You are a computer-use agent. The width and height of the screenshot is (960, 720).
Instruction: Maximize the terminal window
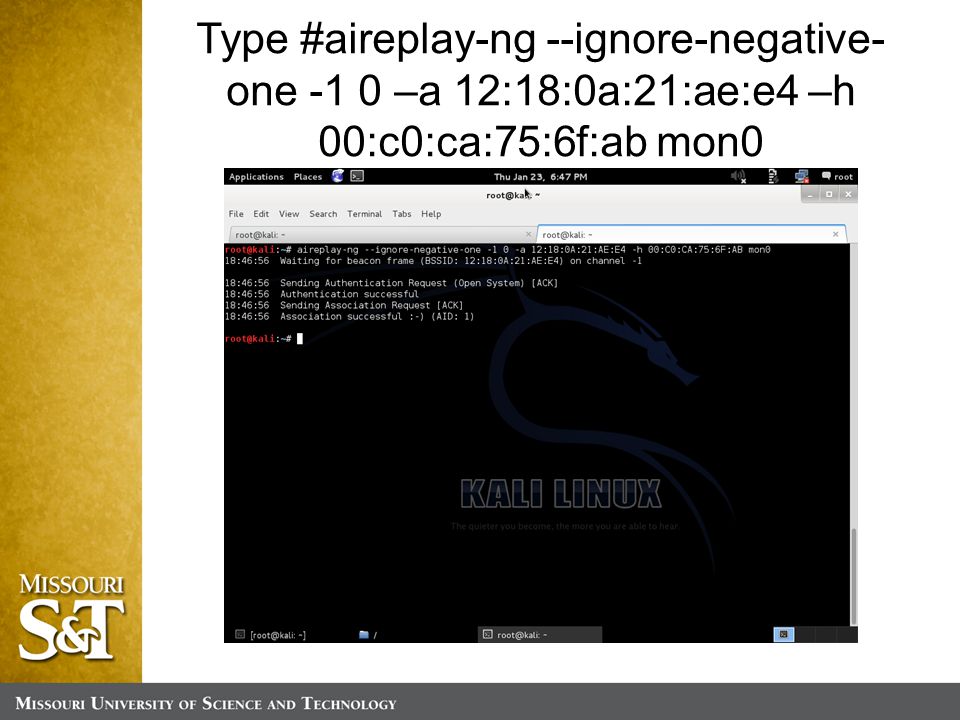[x=829, y=195]
